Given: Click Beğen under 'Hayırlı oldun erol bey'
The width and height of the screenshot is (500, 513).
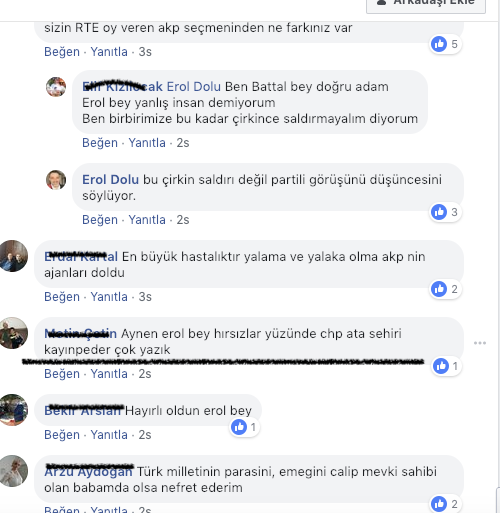Looking at the screenshot, I should pyautogui.click(x=62, y=435).
